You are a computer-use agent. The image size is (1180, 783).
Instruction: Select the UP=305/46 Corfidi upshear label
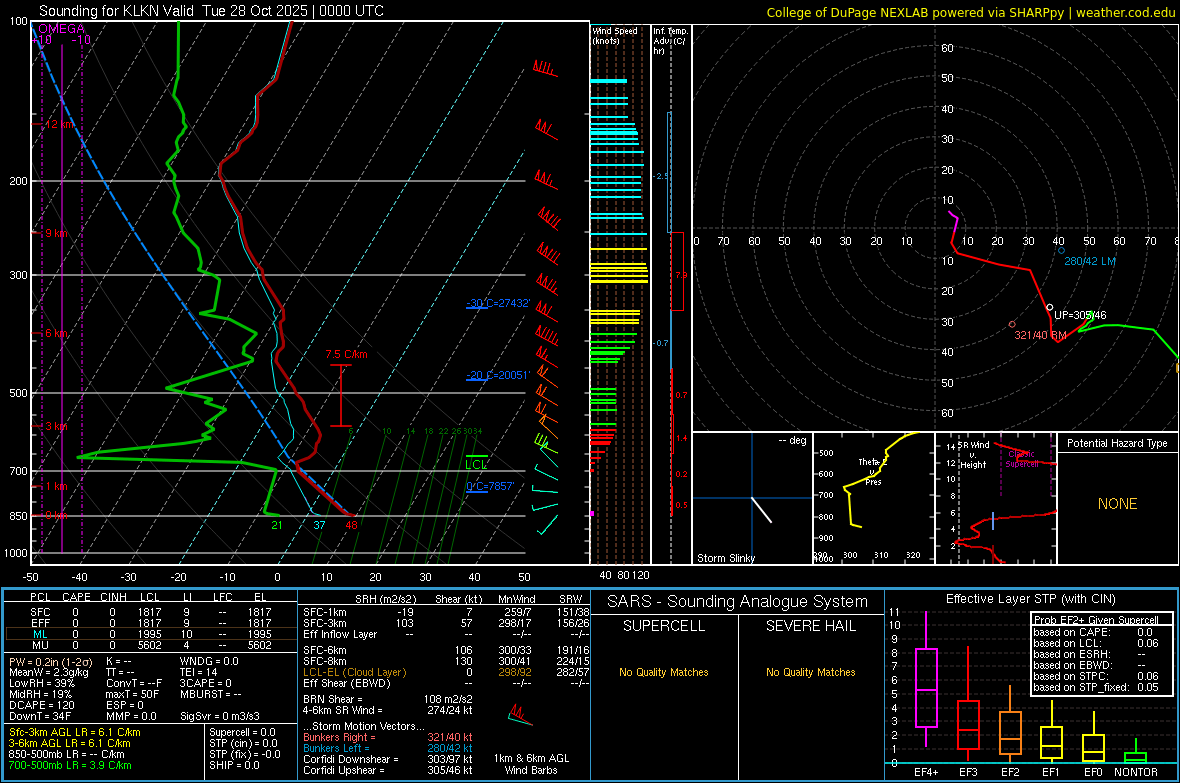tap(1080, 315)
